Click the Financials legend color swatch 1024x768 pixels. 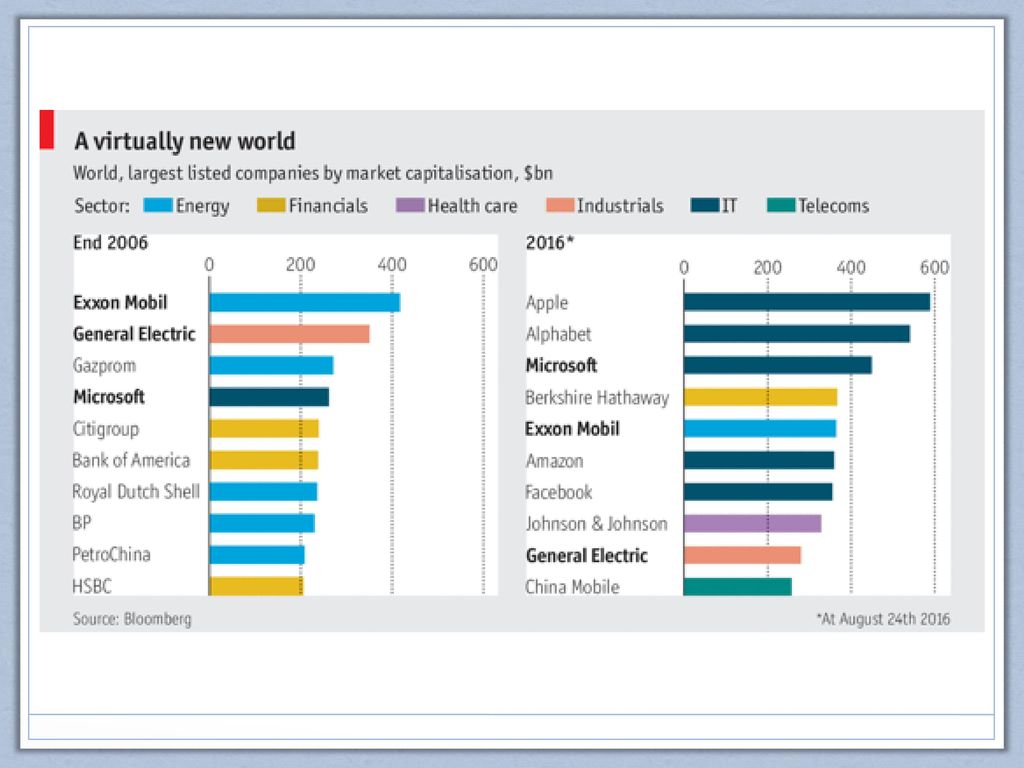(x=271, y=205)
